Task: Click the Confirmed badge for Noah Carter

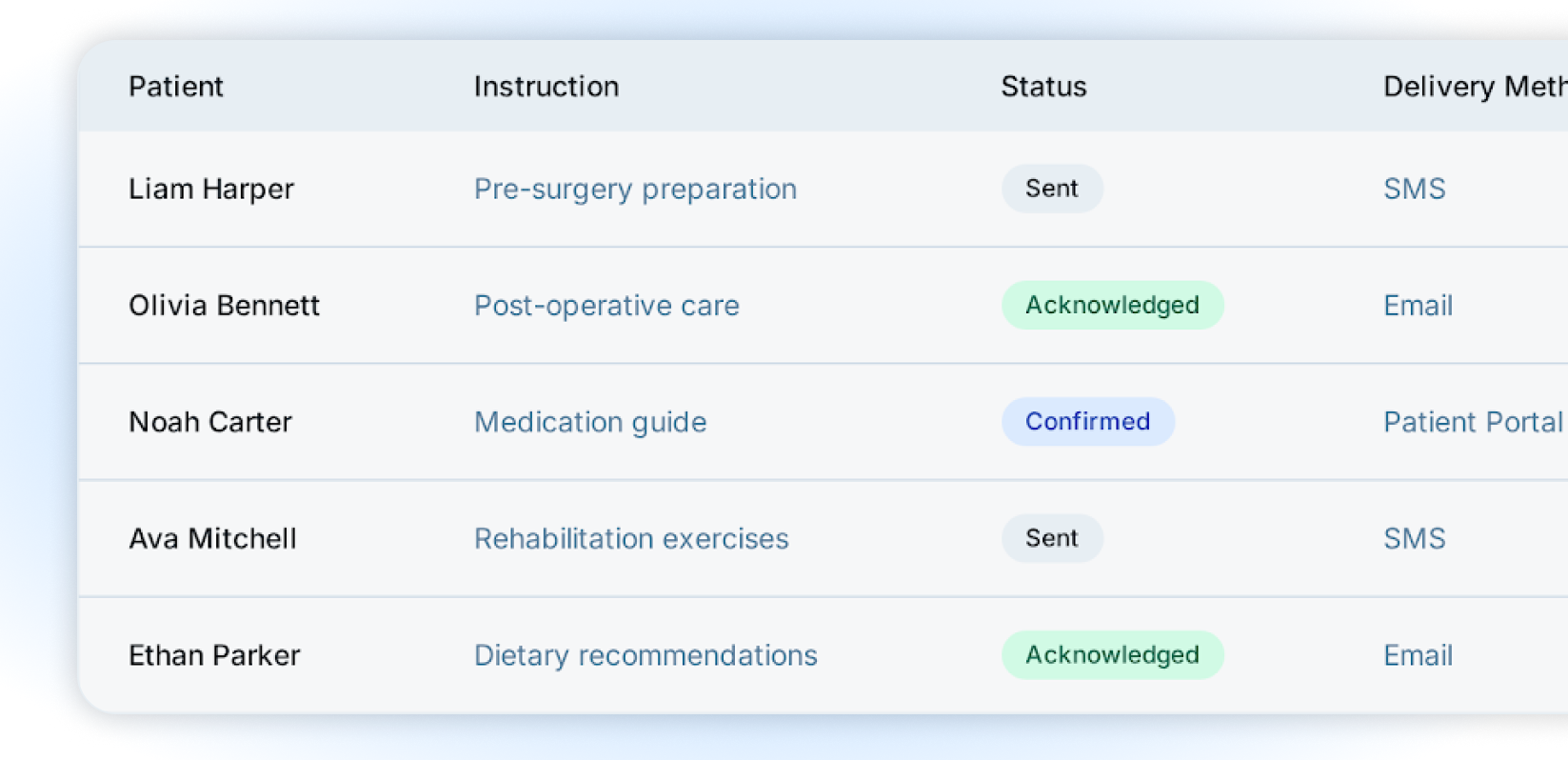Action: pos(1087,422)
